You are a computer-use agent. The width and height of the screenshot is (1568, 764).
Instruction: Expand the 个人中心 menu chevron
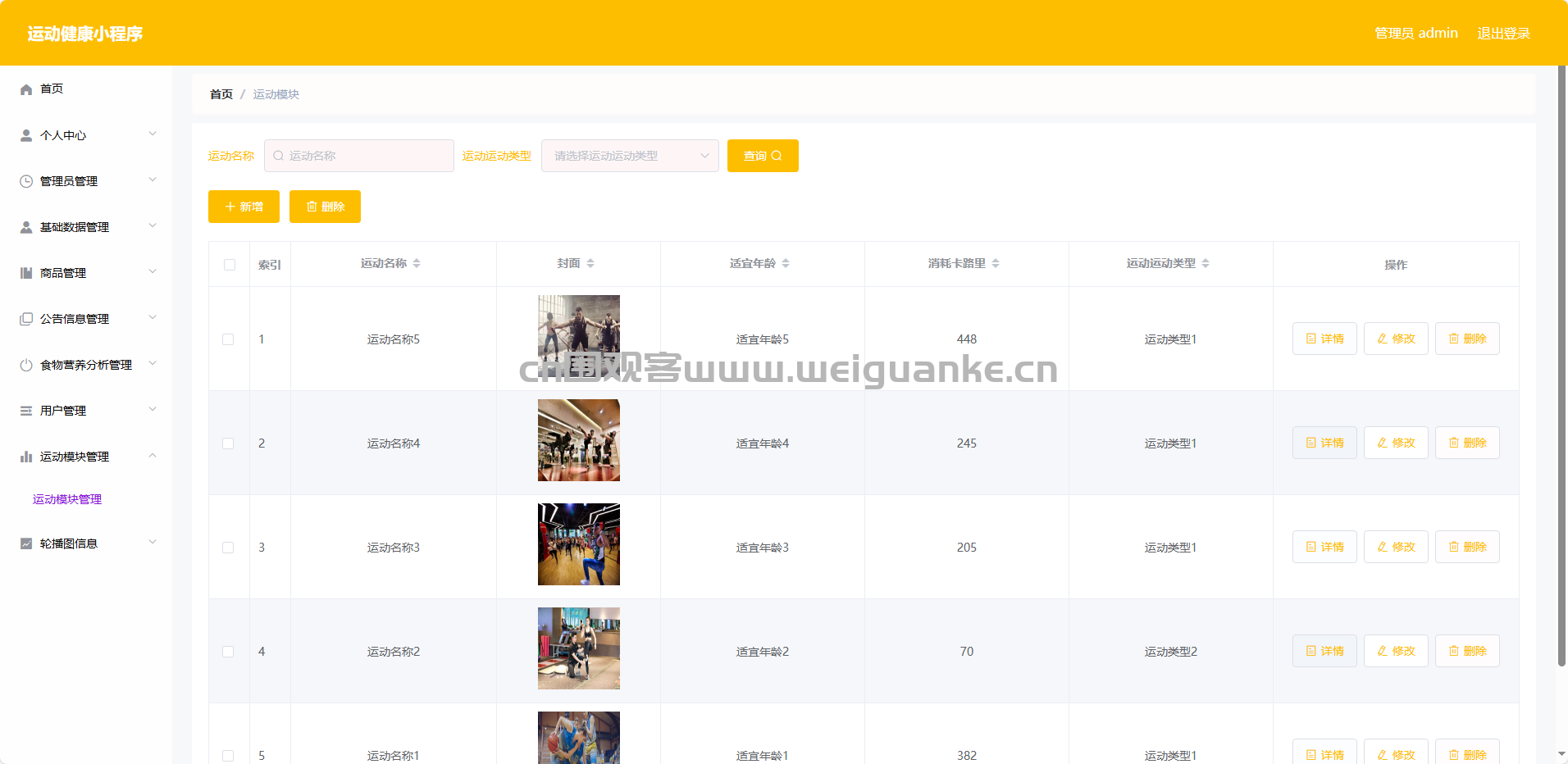click(x=153, y=134)
